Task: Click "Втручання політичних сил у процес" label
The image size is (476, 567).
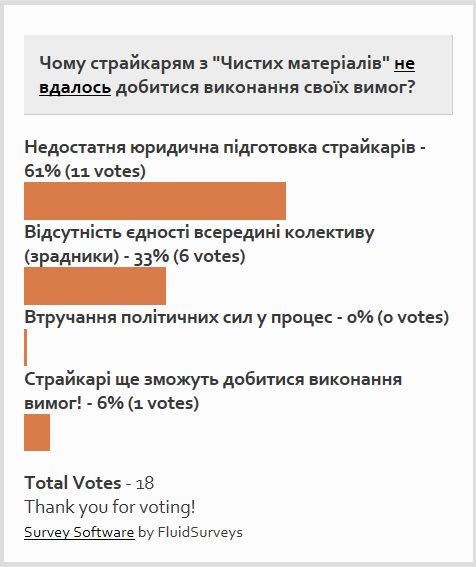Action: 178,317
